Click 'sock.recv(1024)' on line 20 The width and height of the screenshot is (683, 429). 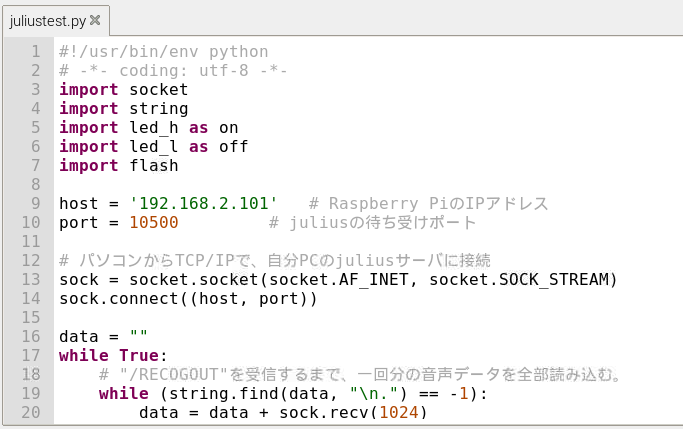point(353,412)
